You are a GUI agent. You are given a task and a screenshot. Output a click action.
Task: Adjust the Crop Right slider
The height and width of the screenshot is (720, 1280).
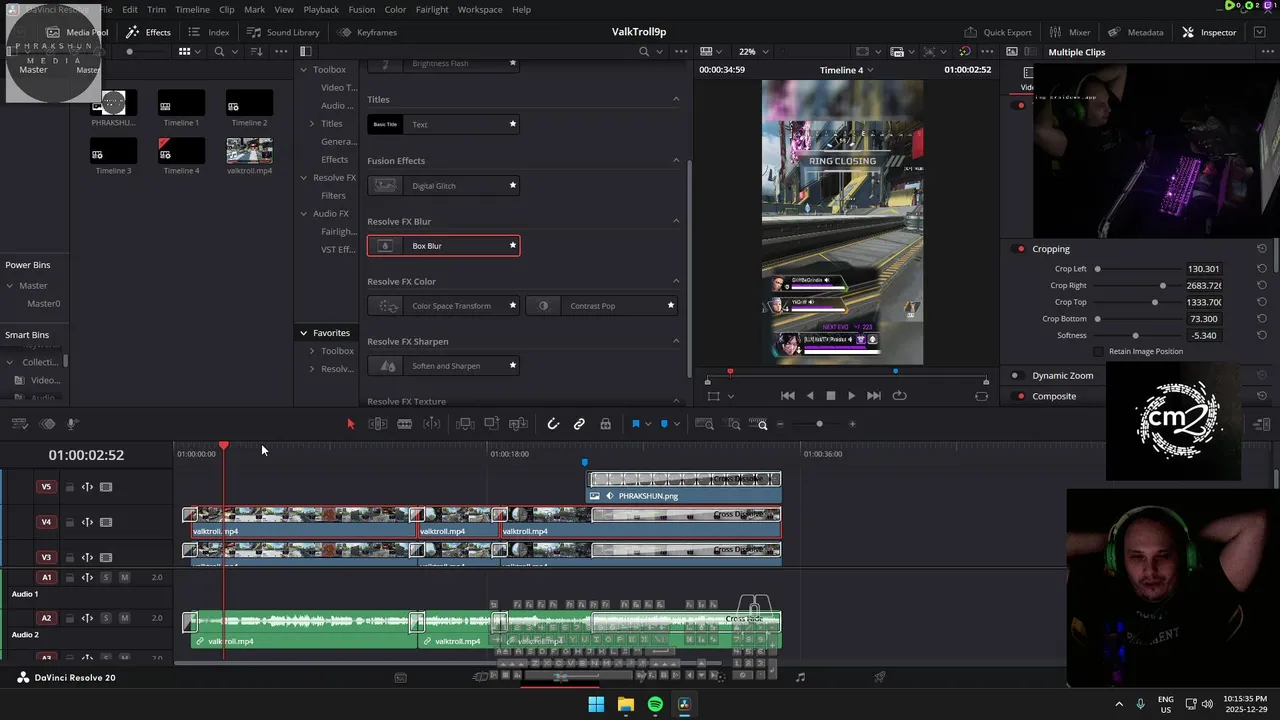pyautogui.click(x=1163, y=286)
